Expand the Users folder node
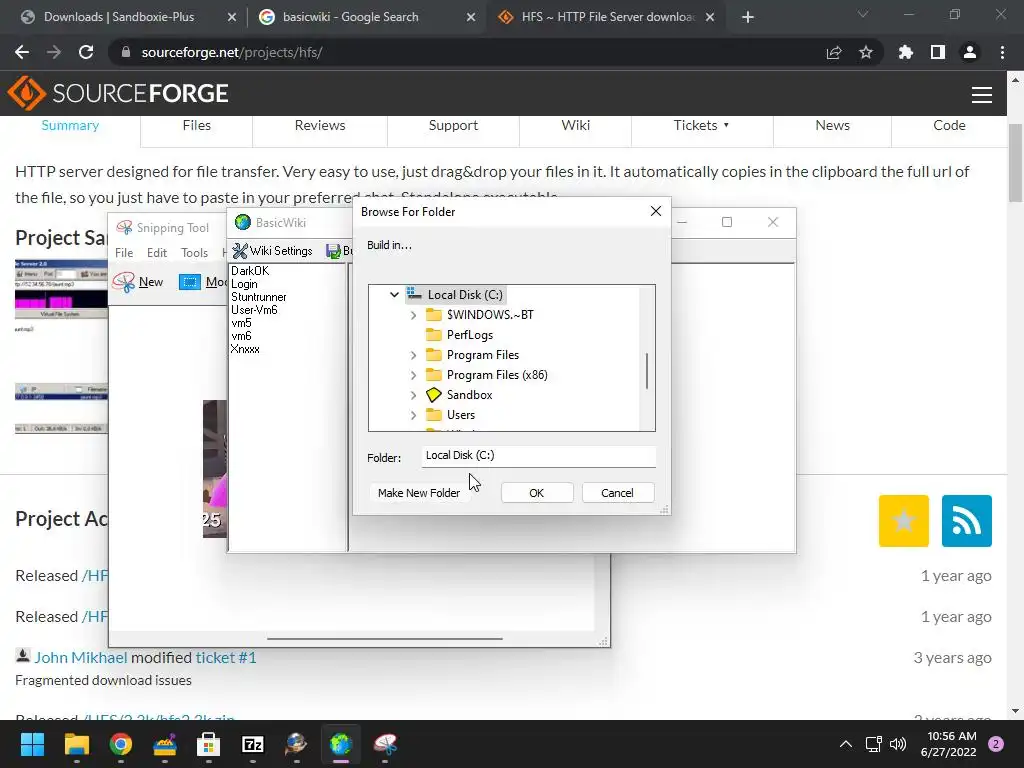Screen dimensions: 1024x768 [413, 415]
